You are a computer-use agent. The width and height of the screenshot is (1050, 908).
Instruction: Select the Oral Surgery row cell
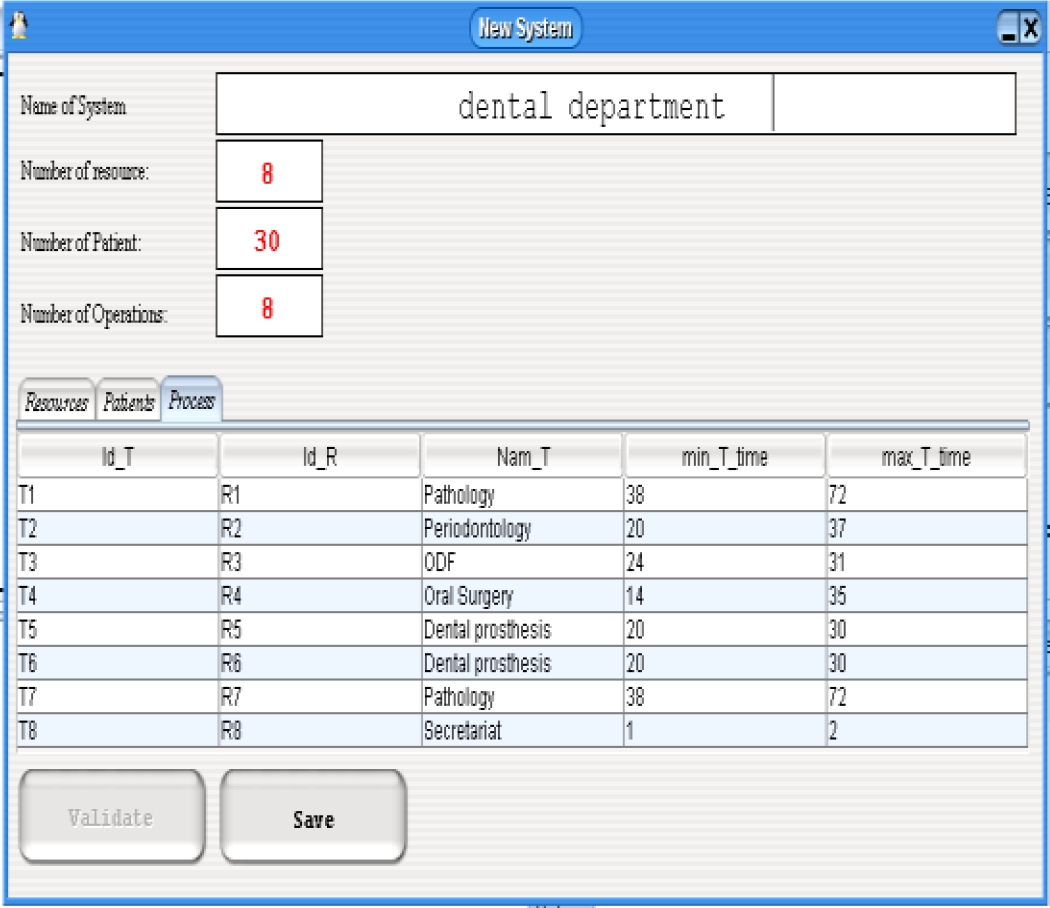pos(522,597)
